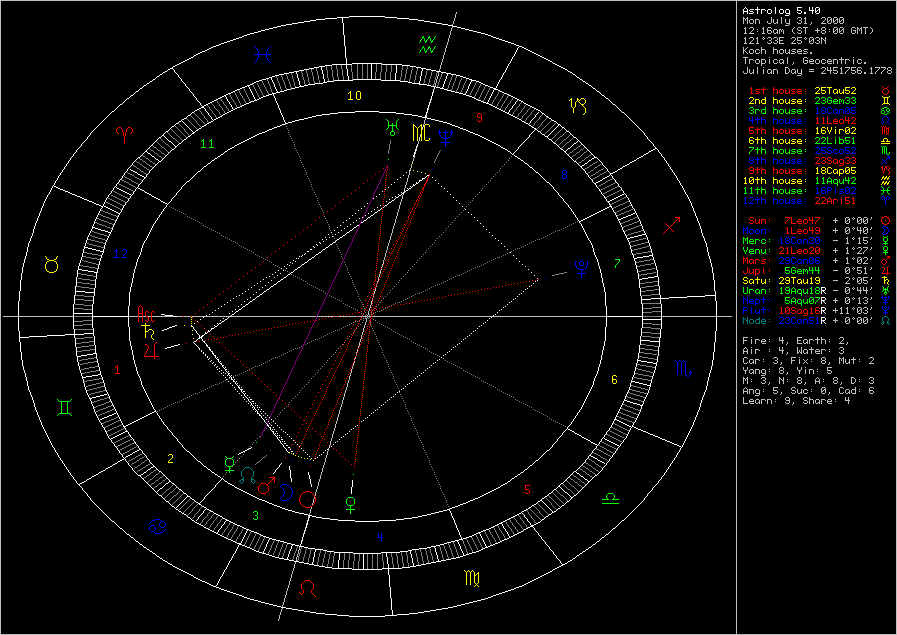This screenshot has width=897, height=635.
Task: Select the yellow Taurus sign on outer ring
Action: tap(51, 265)
